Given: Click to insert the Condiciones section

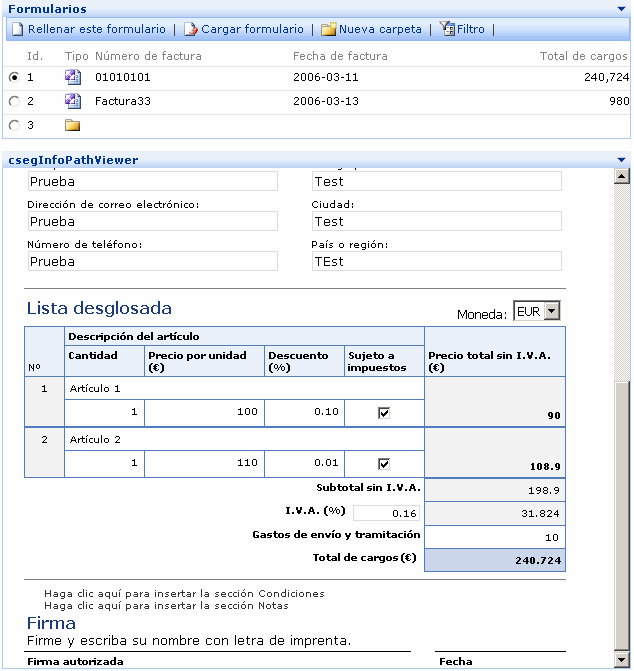Looking at the screenshot, I should pos(184,594).
